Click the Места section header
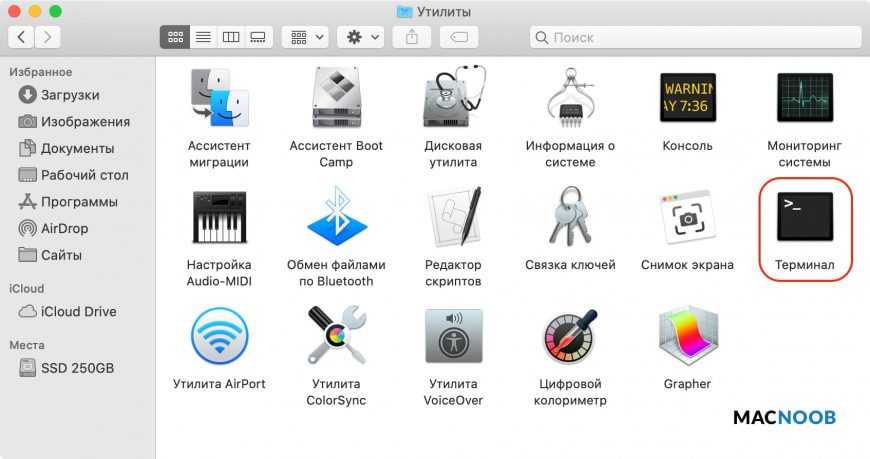The width and height of the screenshot is (870, 459). point(27,345)
